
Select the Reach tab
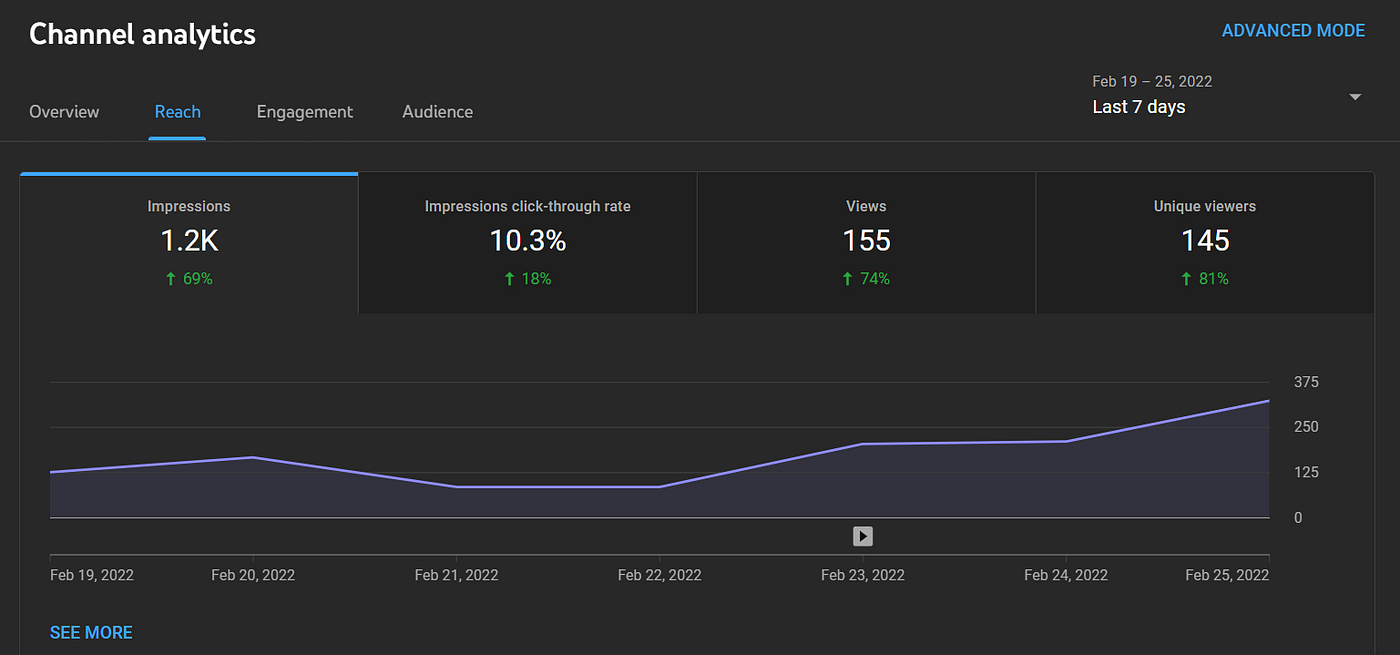click(x=177, y=112)
